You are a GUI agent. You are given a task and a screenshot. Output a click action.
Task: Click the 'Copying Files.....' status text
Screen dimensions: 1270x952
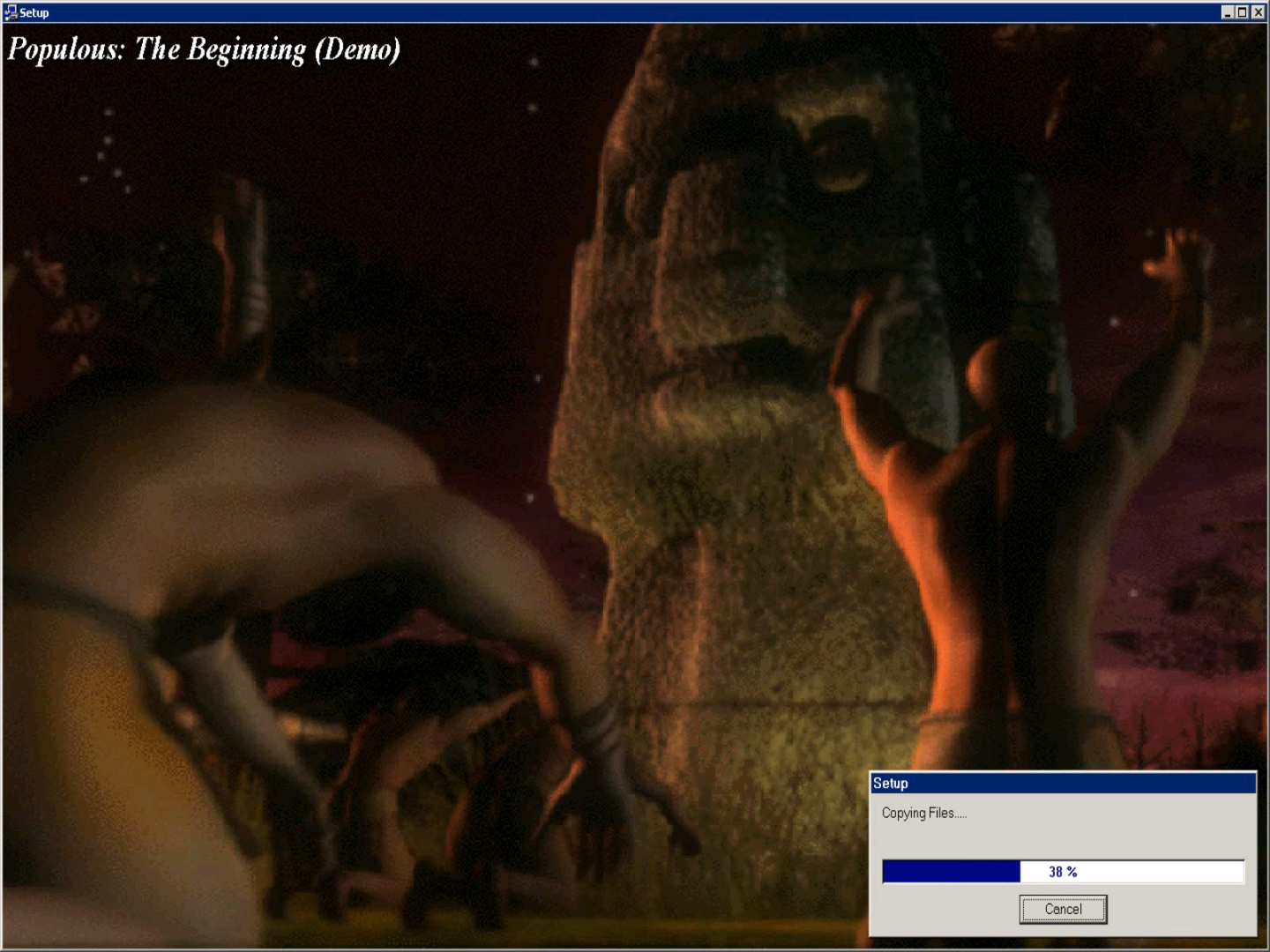(x=924, y=813)
